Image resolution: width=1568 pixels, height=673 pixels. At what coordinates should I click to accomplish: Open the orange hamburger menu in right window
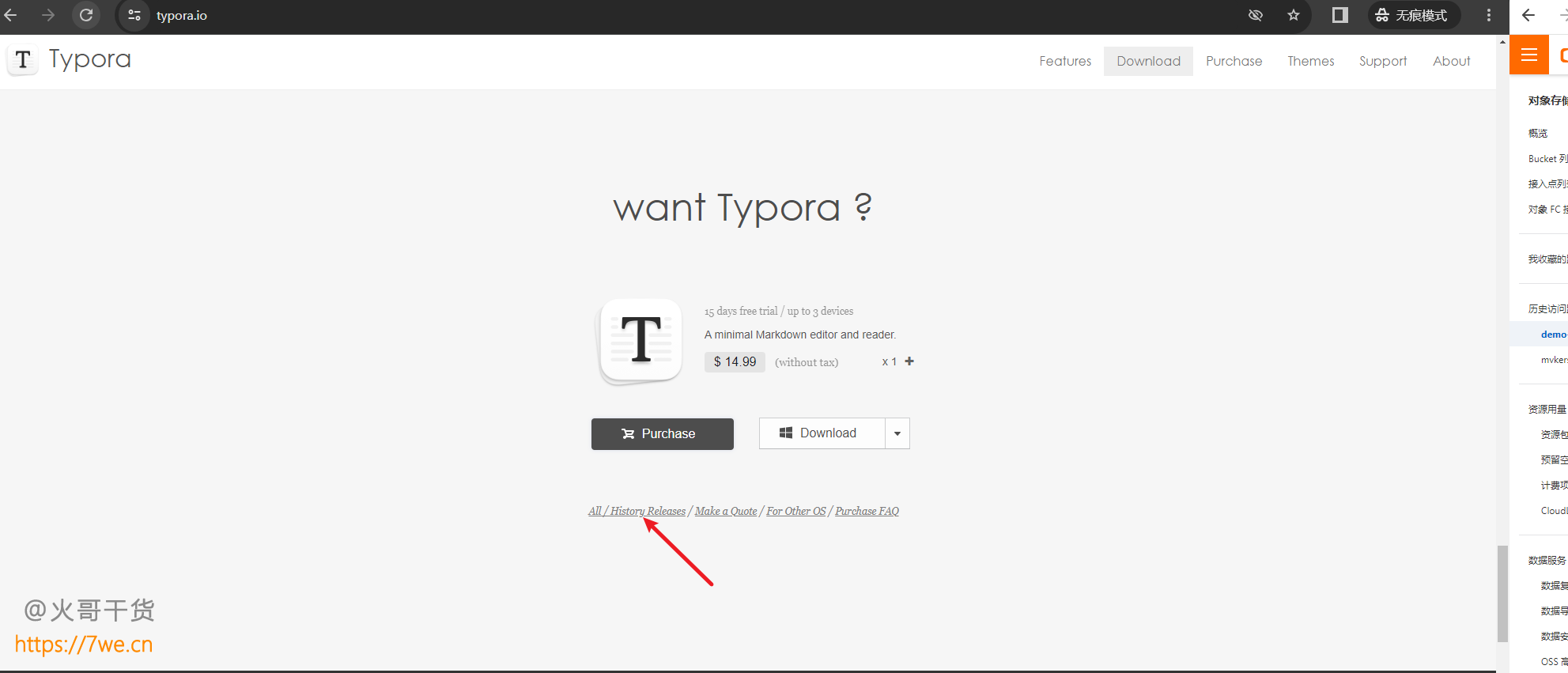point(1529,55)
